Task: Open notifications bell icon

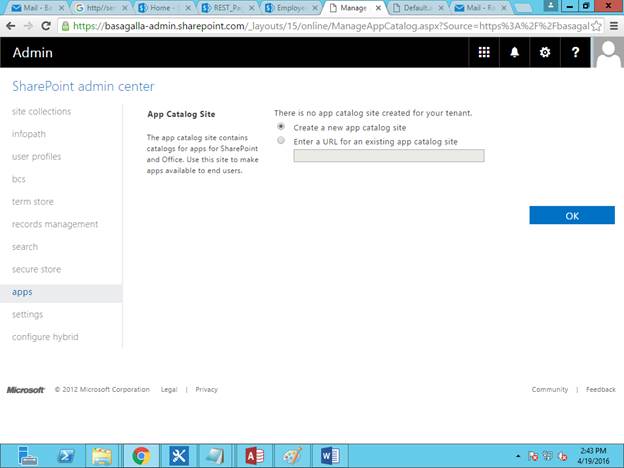Action: point(515,52)
